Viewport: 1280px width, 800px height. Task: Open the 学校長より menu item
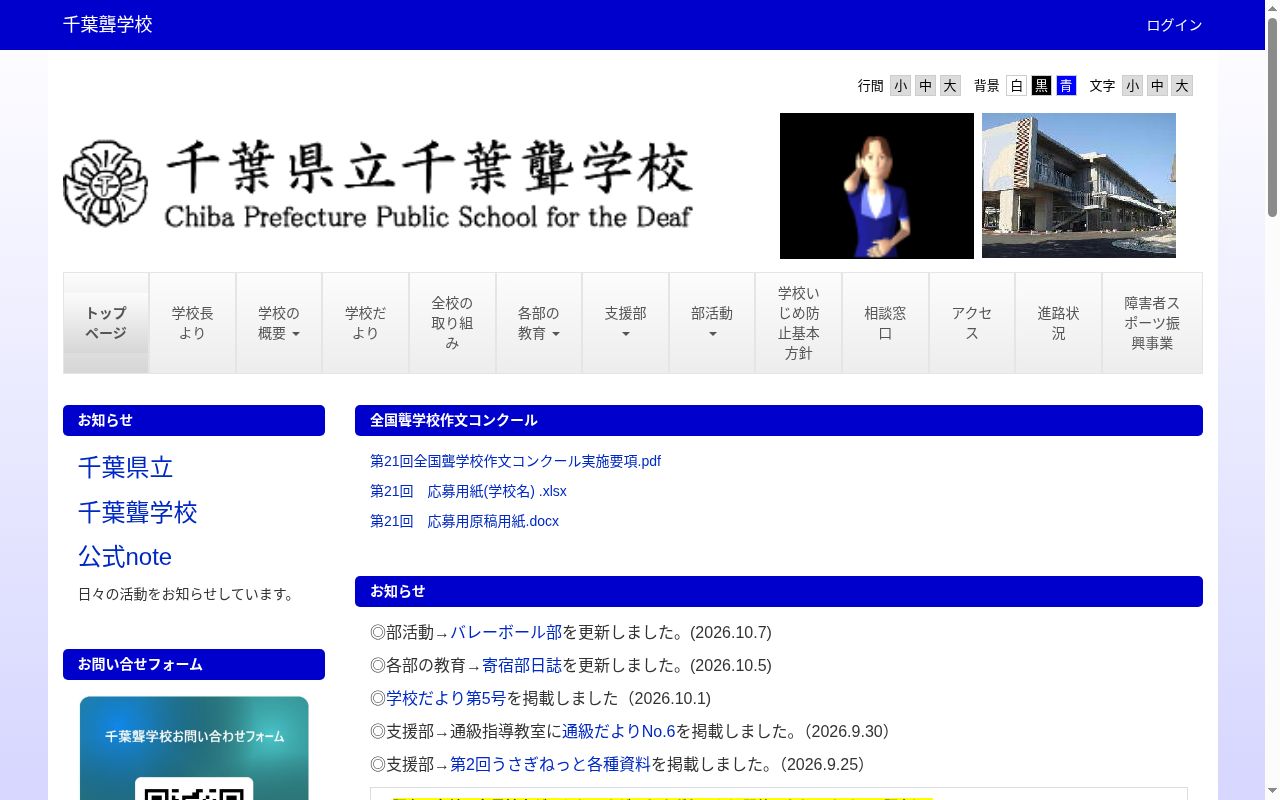192,323
